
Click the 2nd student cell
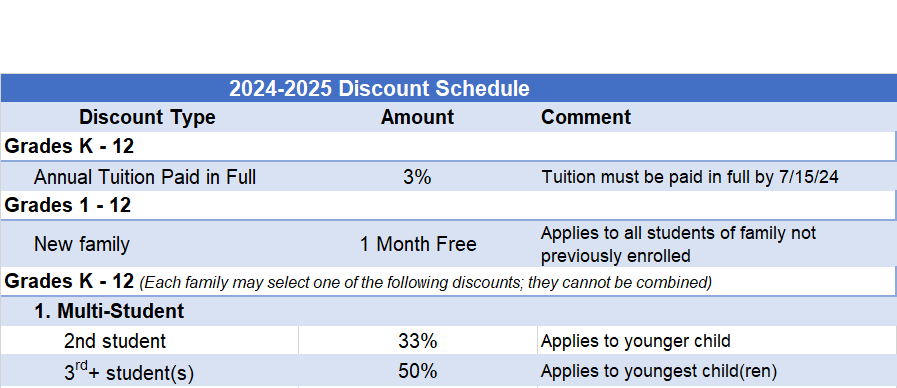(114, 341)
